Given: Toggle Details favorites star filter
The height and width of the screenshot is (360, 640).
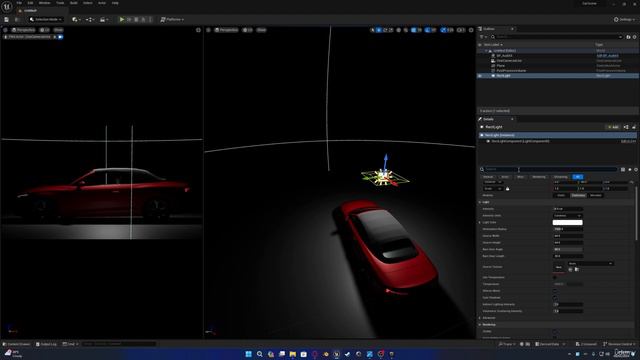Looking at the screenshot, I should click(630, 169).
